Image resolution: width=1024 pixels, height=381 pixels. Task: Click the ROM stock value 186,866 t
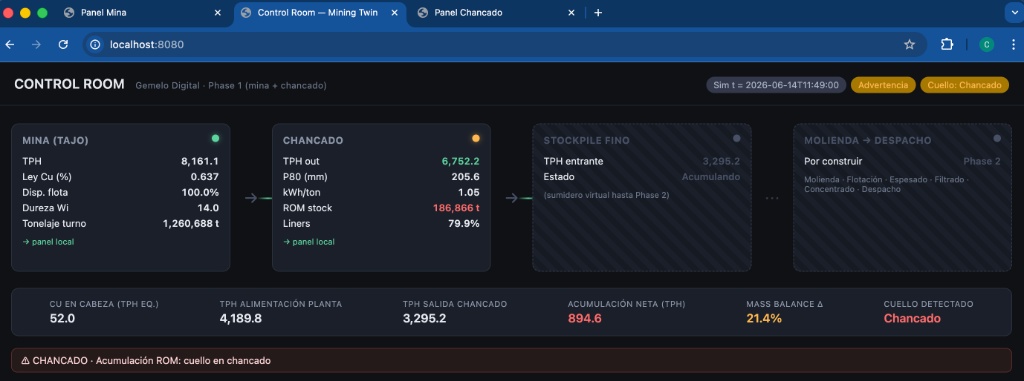(x=456, y=208)
